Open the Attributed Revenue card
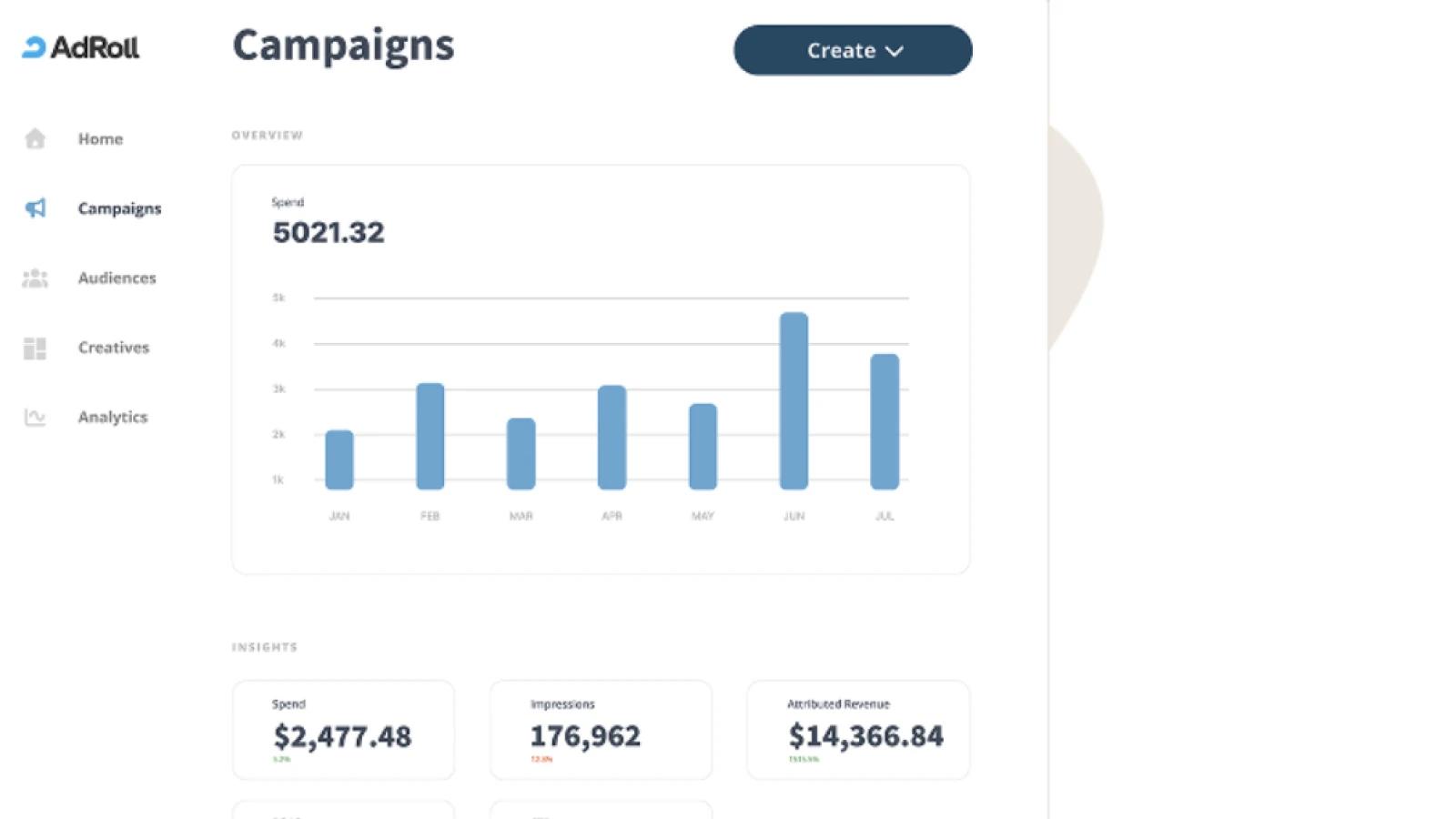The height and width of the screenshot is (819, 1456). pos(858,730)
